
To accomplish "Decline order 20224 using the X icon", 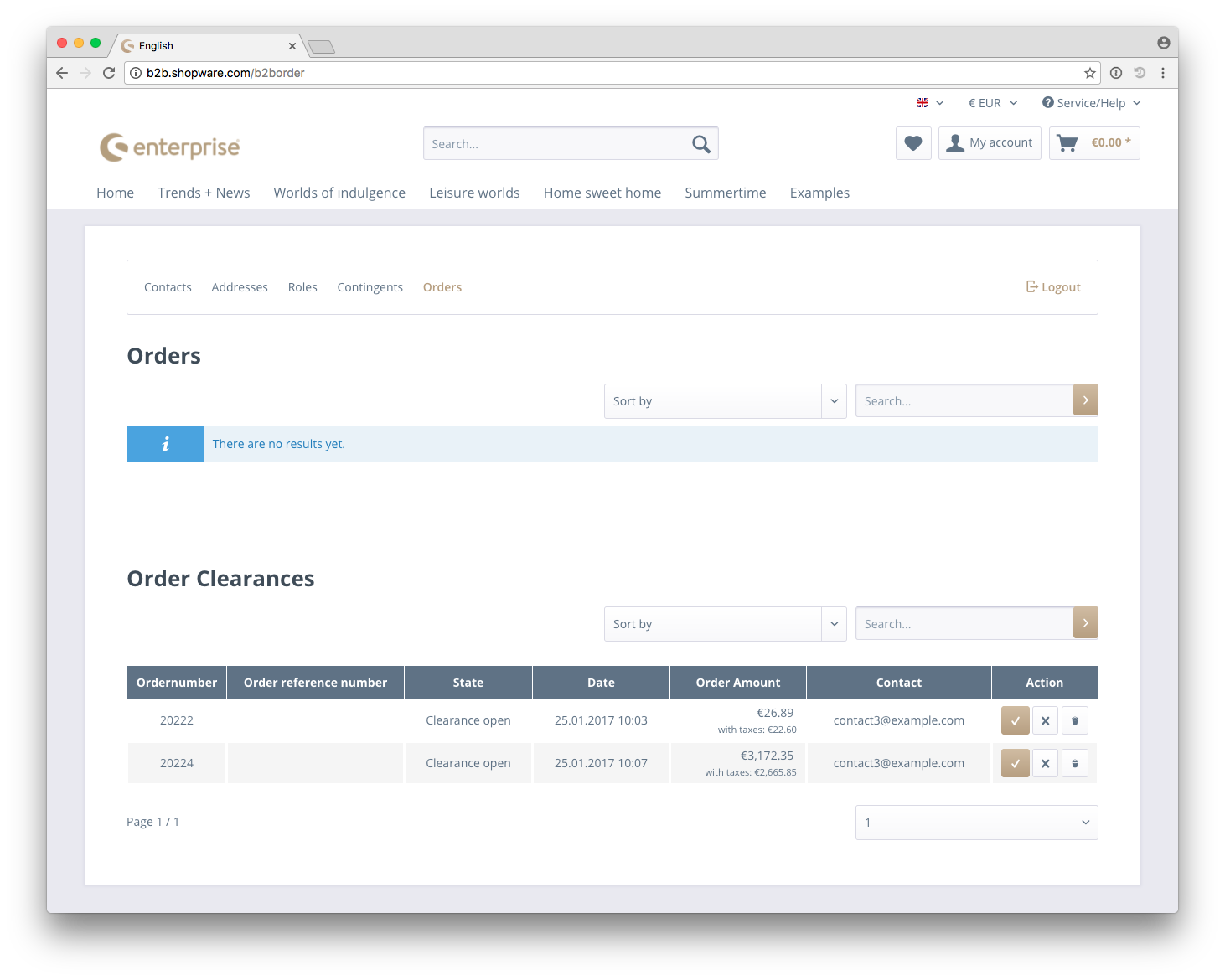I will pyautogui.click(x=1045, y=763).
